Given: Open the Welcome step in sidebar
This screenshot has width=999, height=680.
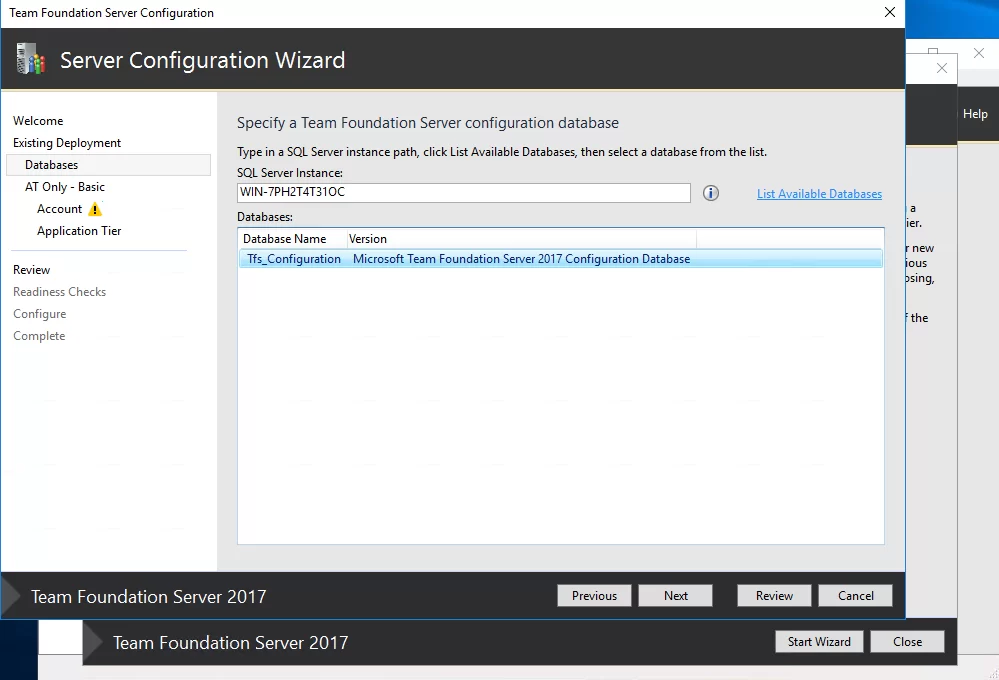Looking at the screenshot, I should [38, 121].
